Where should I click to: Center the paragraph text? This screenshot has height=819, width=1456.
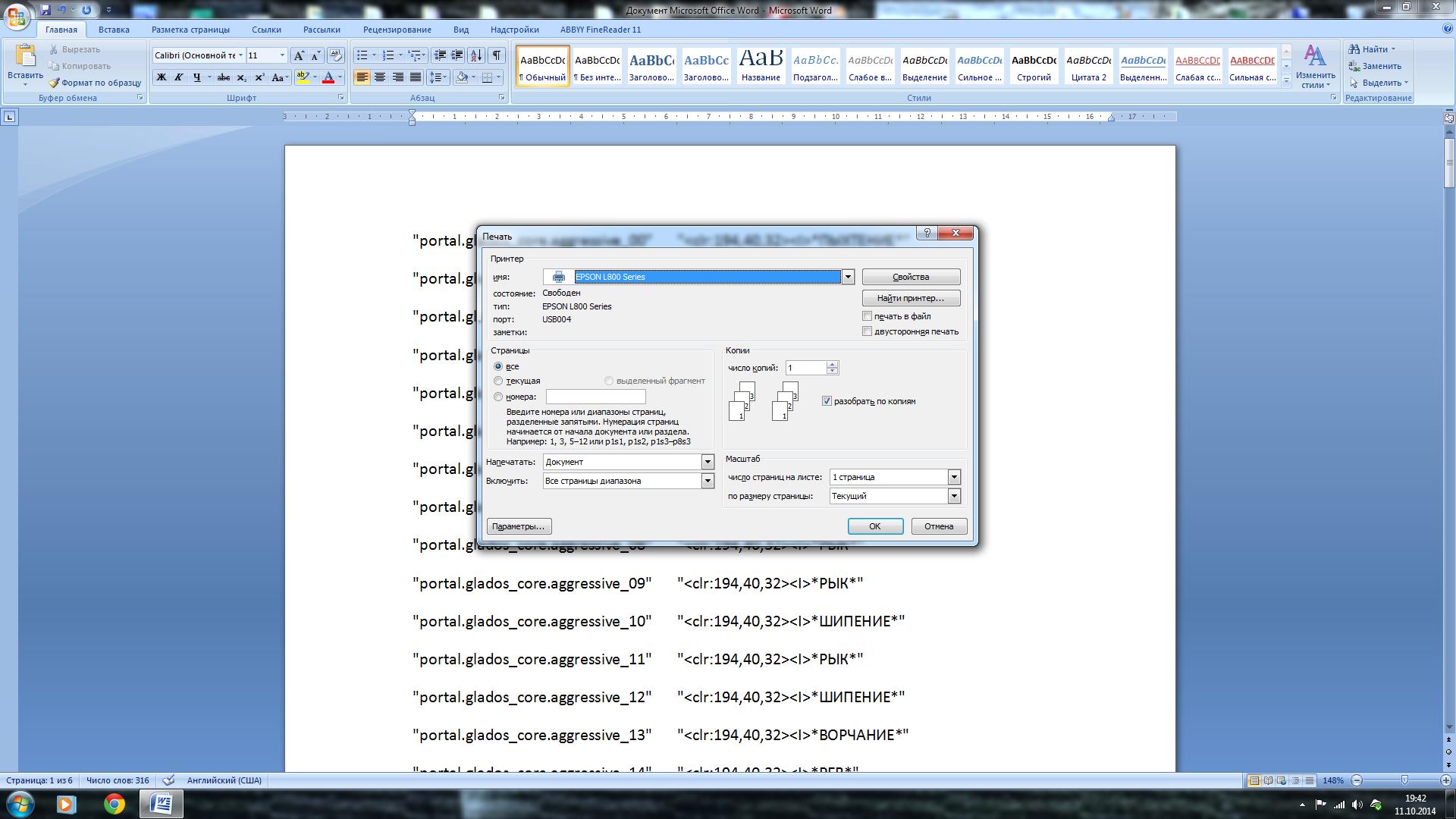tap(380, 77)
